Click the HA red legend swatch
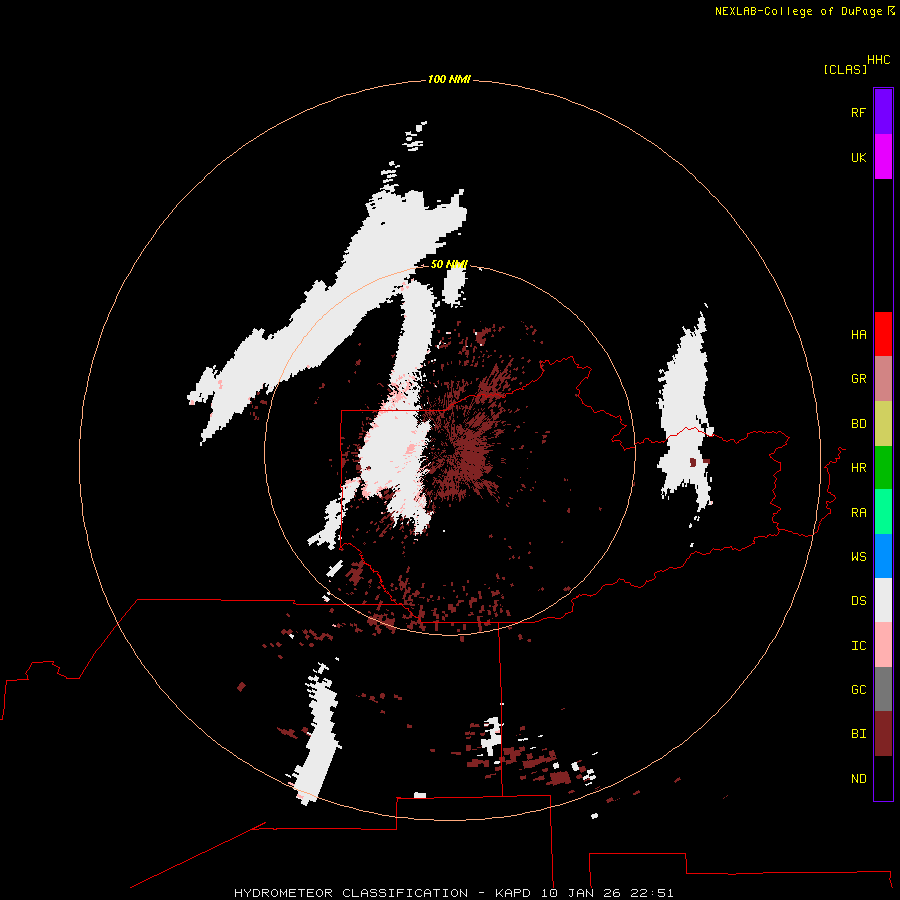The image size is (900, 900). point(883,334)
